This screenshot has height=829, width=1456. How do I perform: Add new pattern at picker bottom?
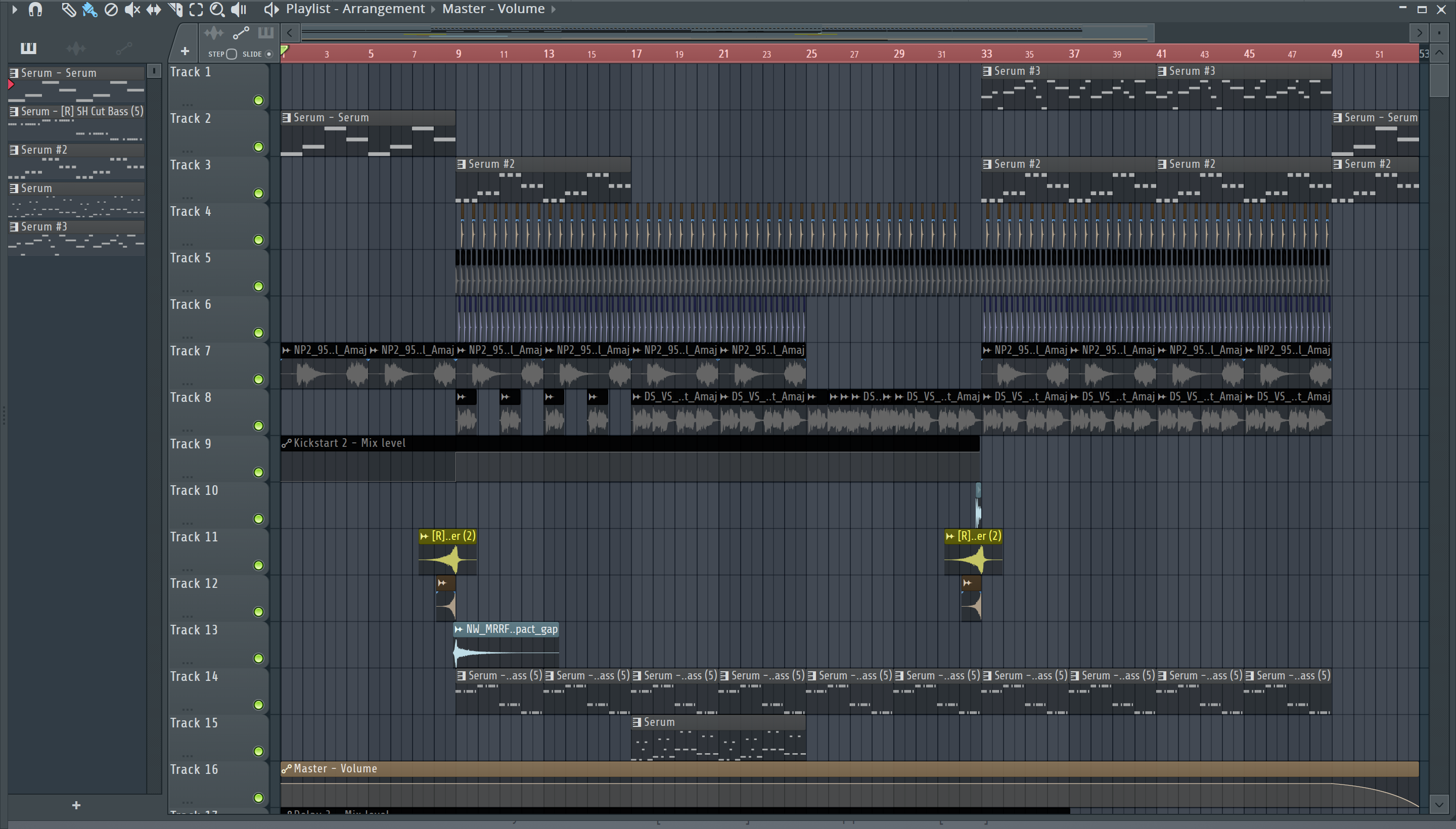pos(76,805)
